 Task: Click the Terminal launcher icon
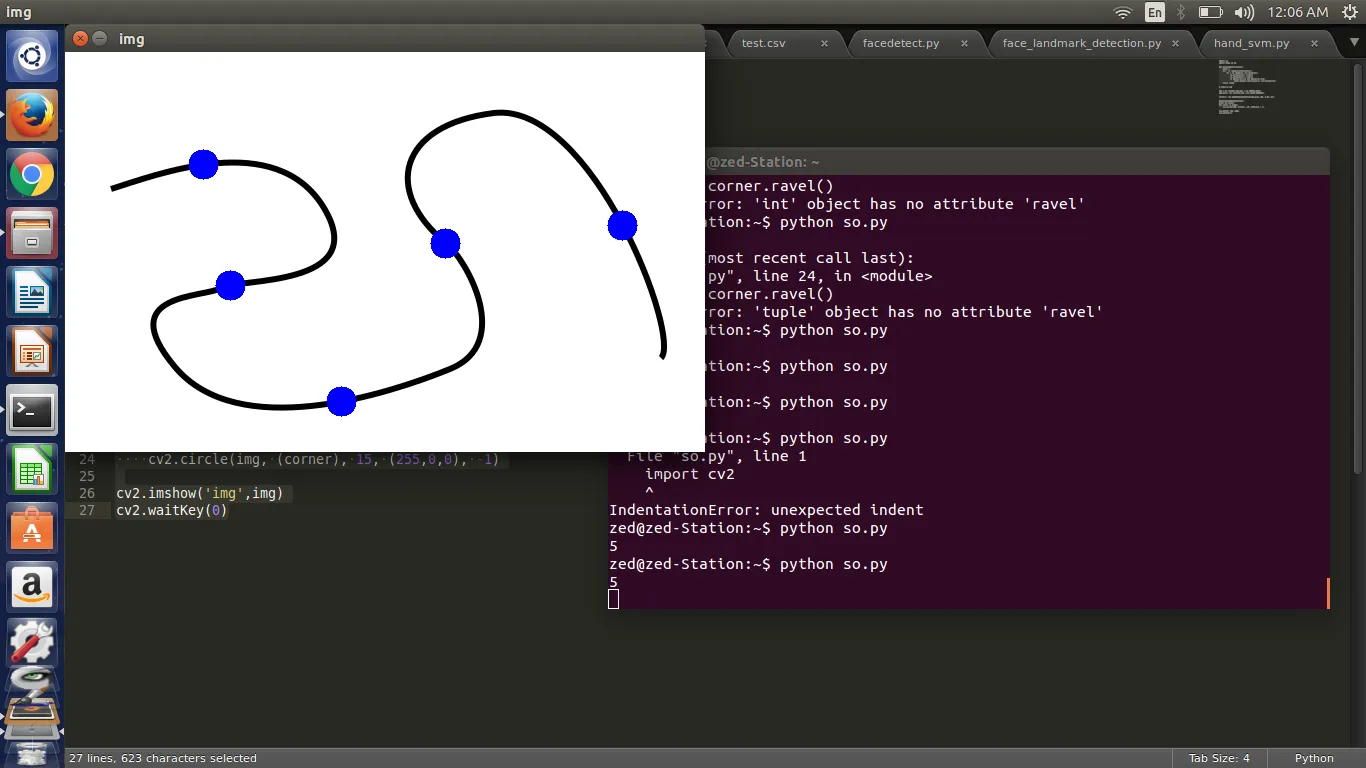(32, 411)
